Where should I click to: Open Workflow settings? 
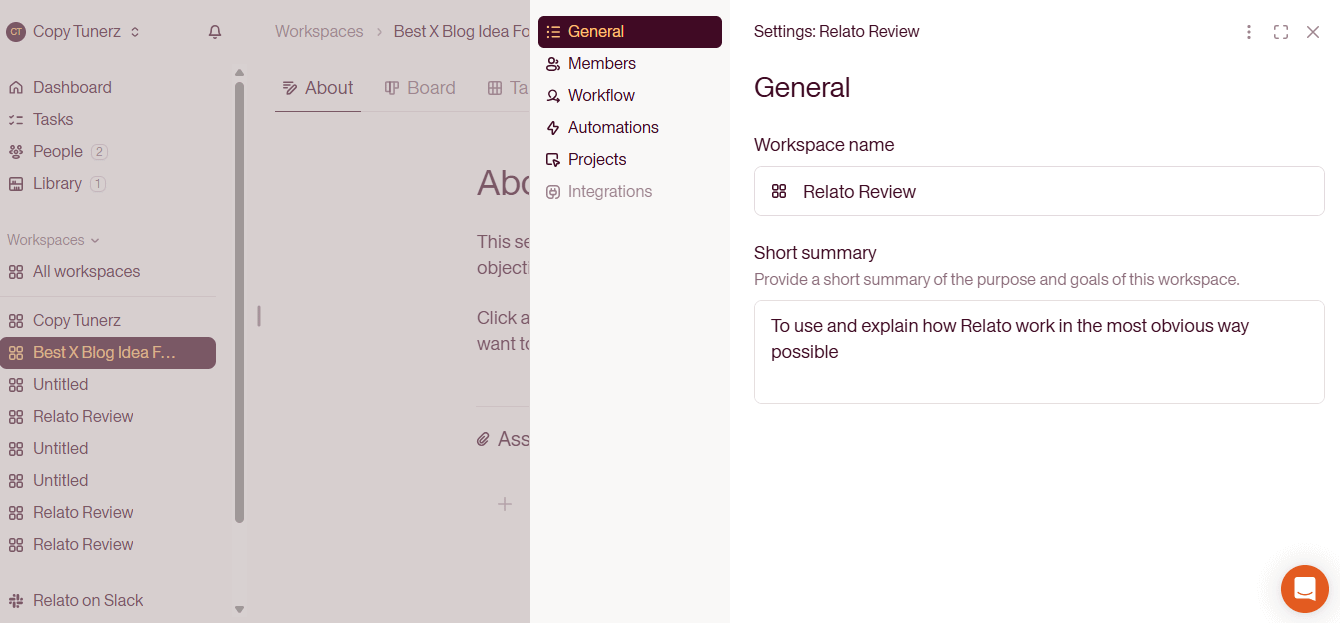pyautogui.click(x=630, y=95)
